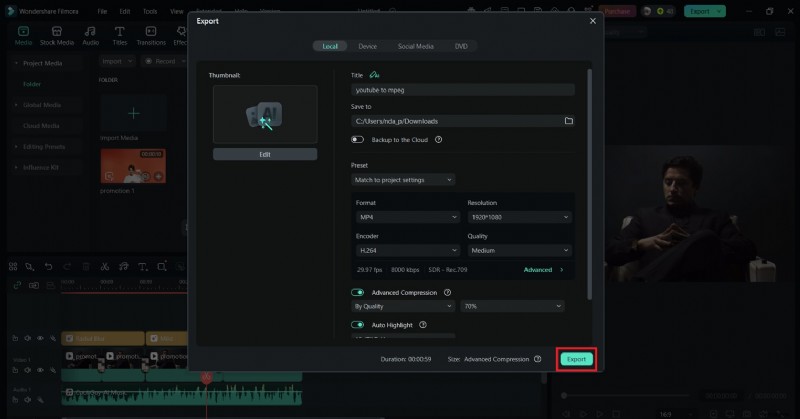Close the Export dialog

coord(592,20)
